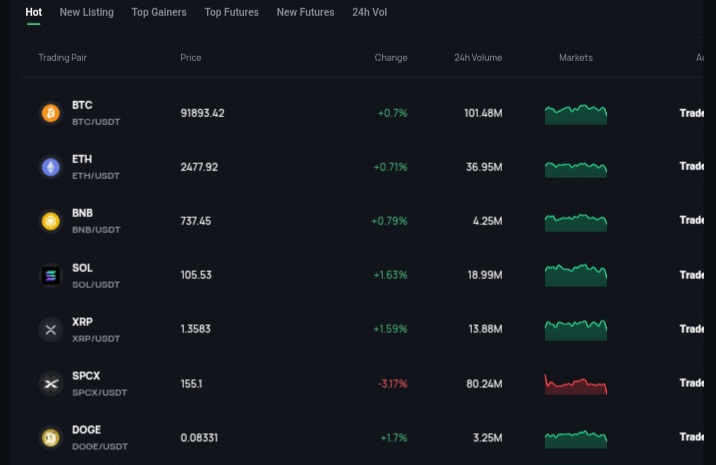
Task: Switch to the New Listing tab
Action: (87, 12)
